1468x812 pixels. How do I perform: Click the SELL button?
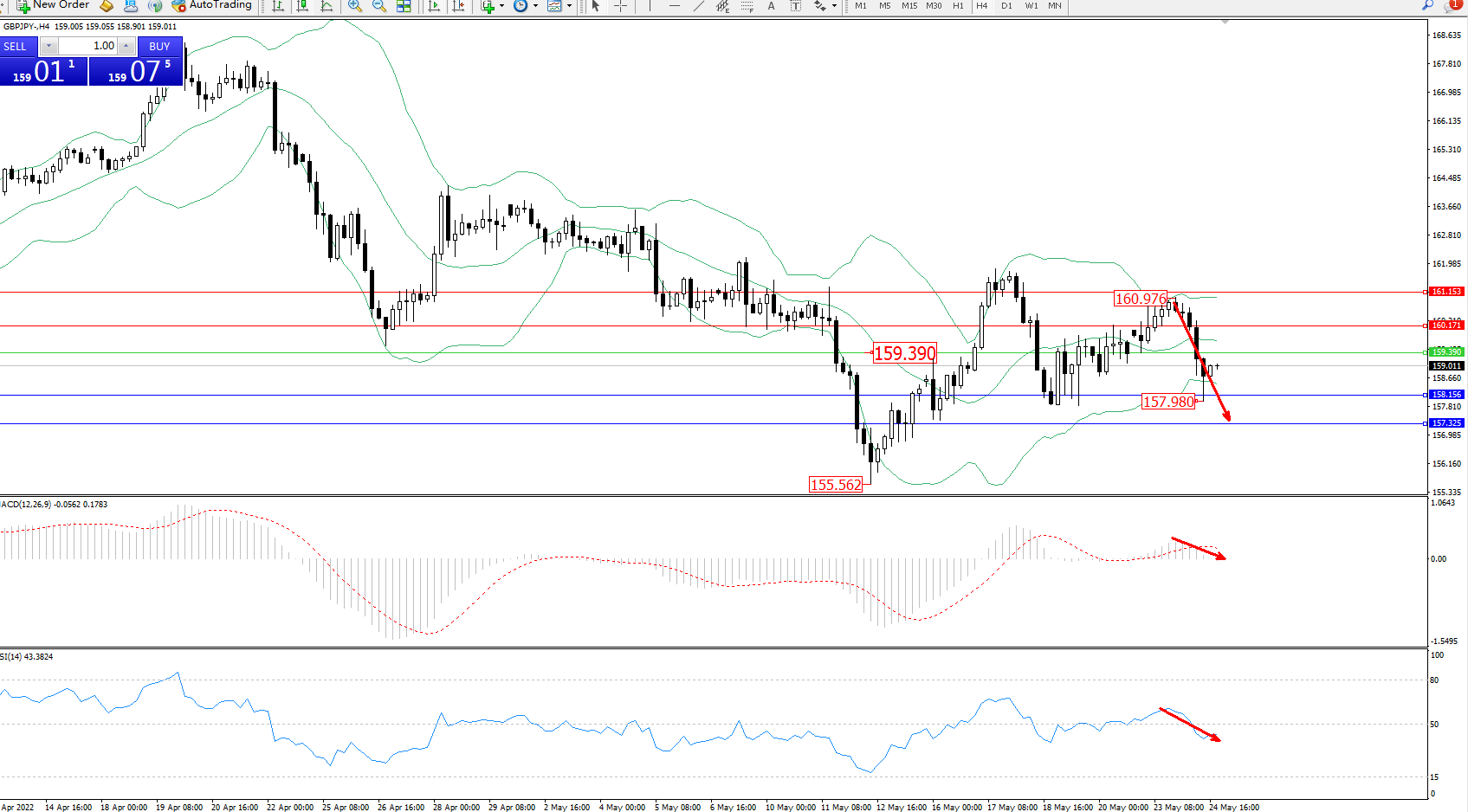[16, 47]
